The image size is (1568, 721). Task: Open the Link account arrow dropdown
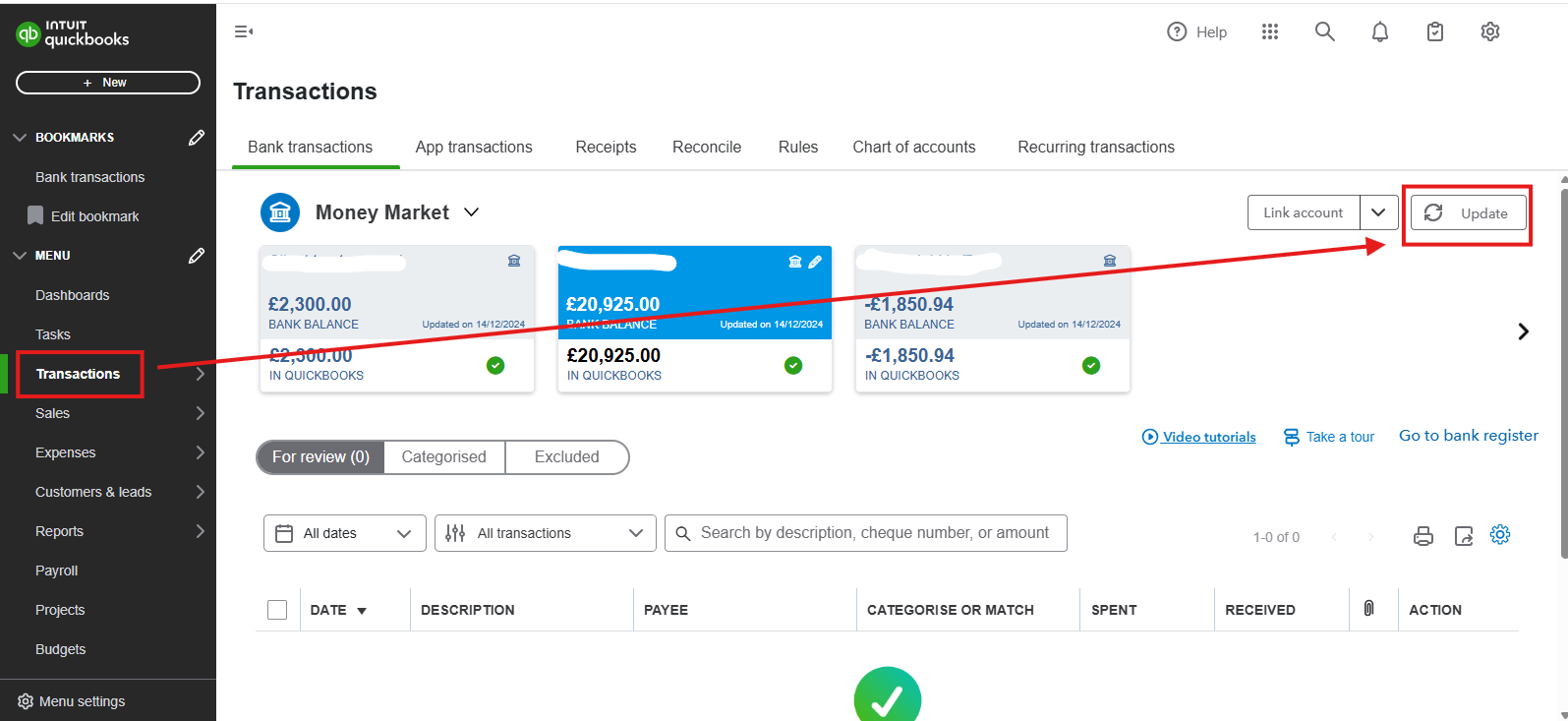point(1379,212)
